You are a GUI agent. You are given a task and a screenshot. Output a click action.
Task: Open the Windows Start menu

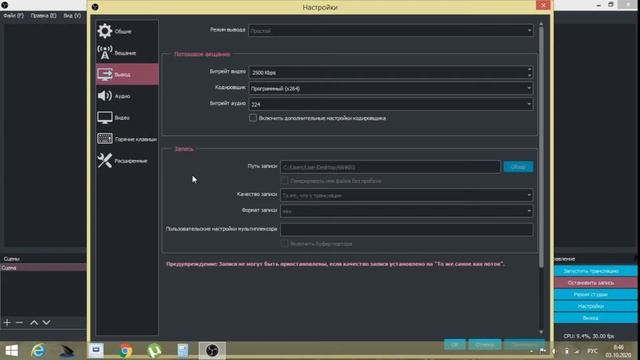click(11, 350)
